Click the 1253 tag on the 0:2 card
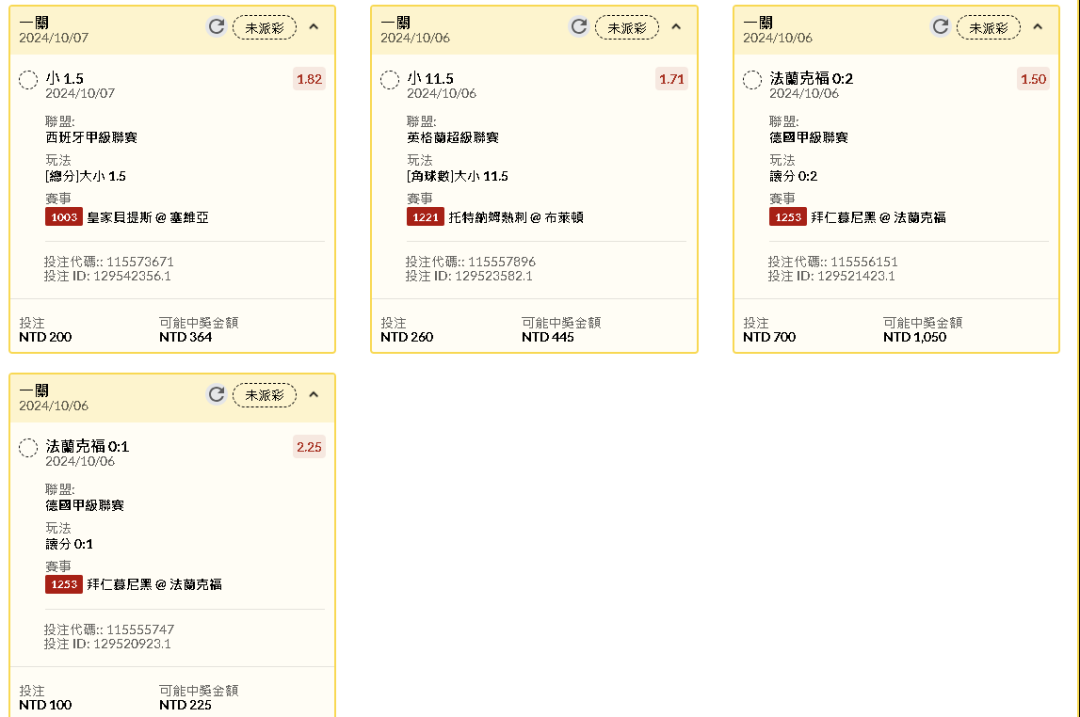 (x=788, y=217)
